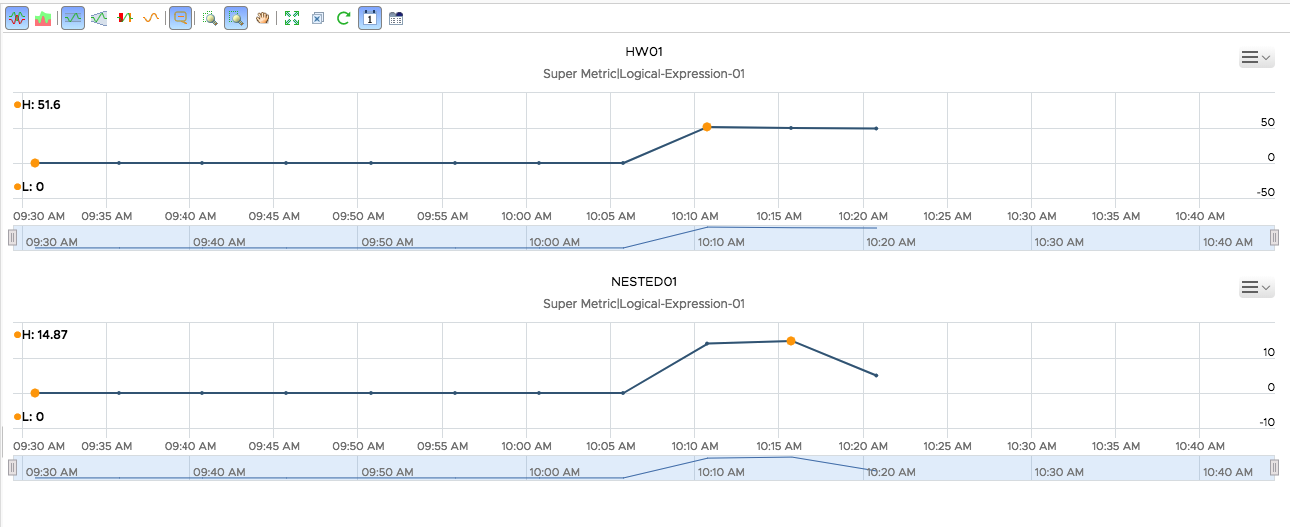
Task: Click HW01 axis label 10:10 AM
Action: coord(695,216)
